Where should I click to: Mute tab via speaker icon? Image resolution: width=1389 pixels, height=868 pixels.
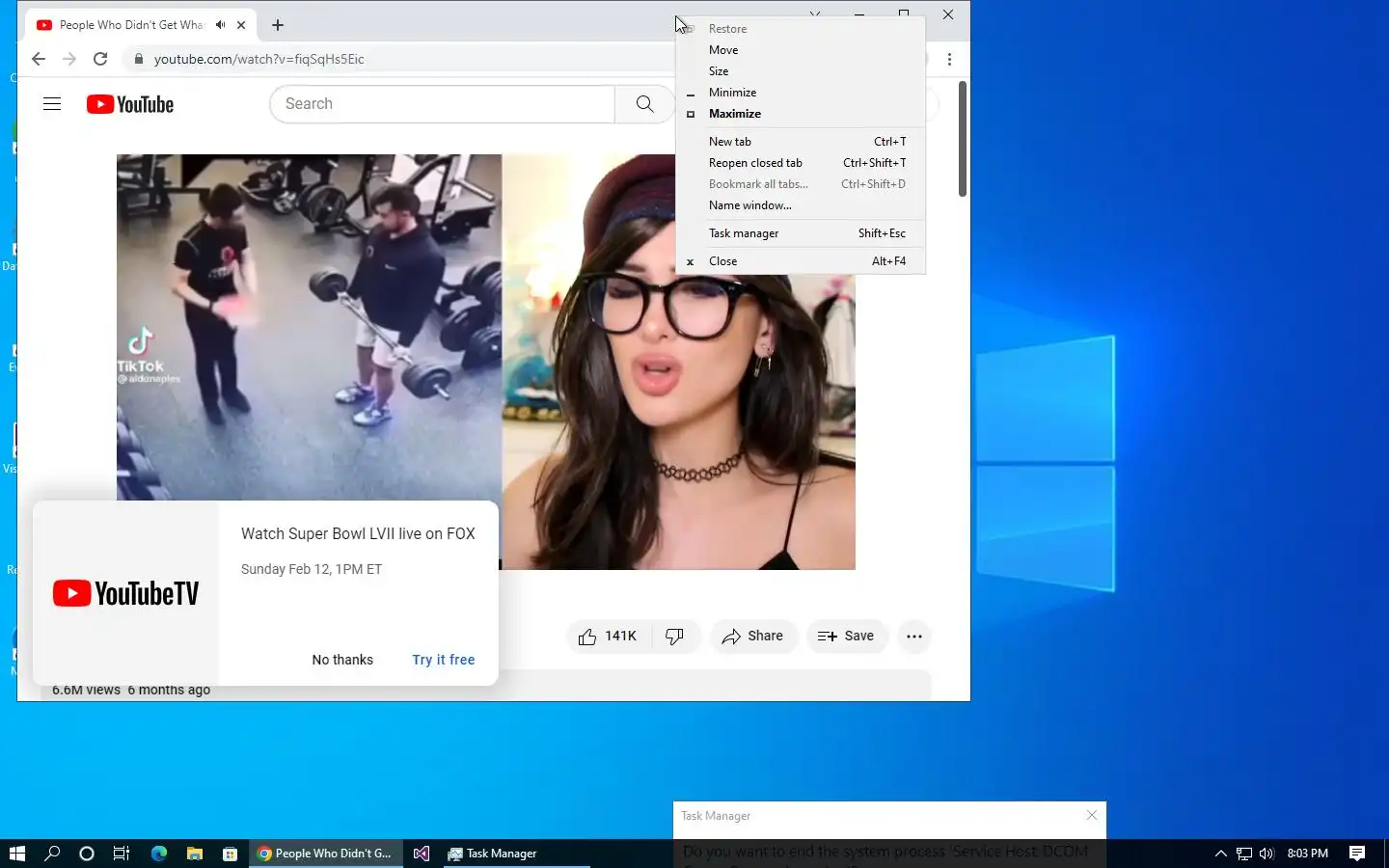tap(221, 25)
